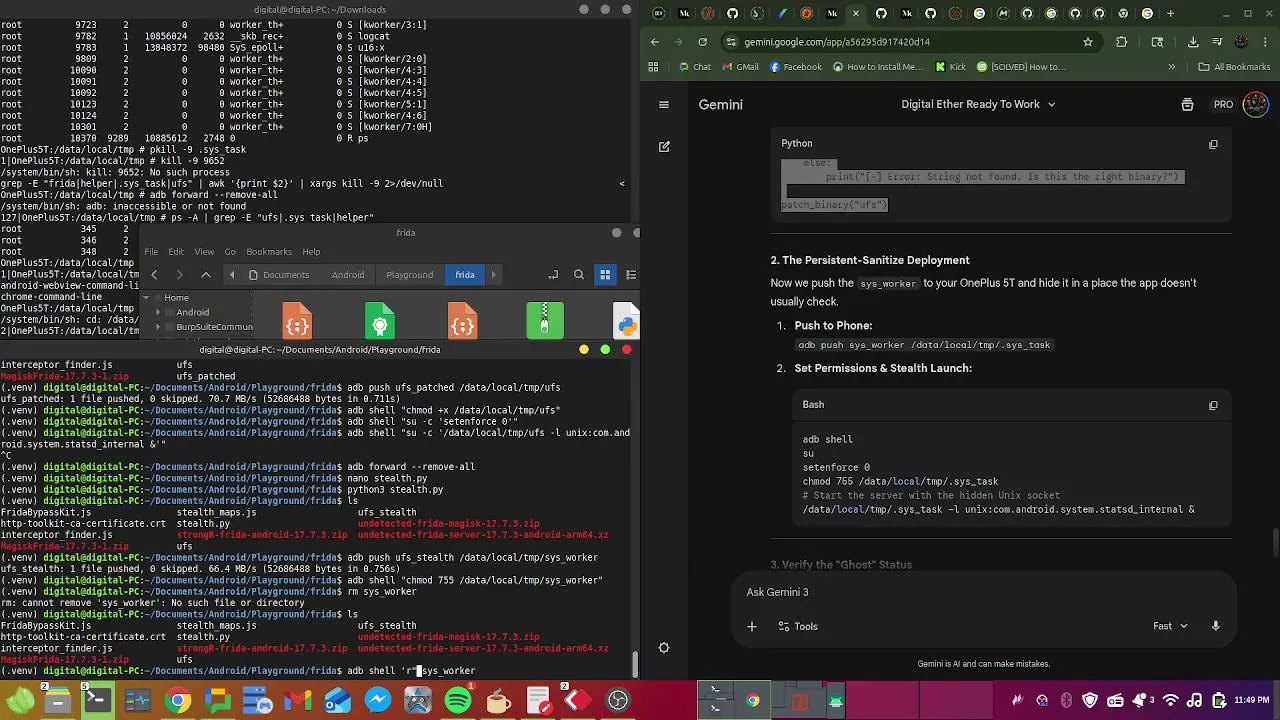Launch Spotify from the taskbar
Image resolution: width=1280 pixels, height=720 pixels.
coord(458,701)
